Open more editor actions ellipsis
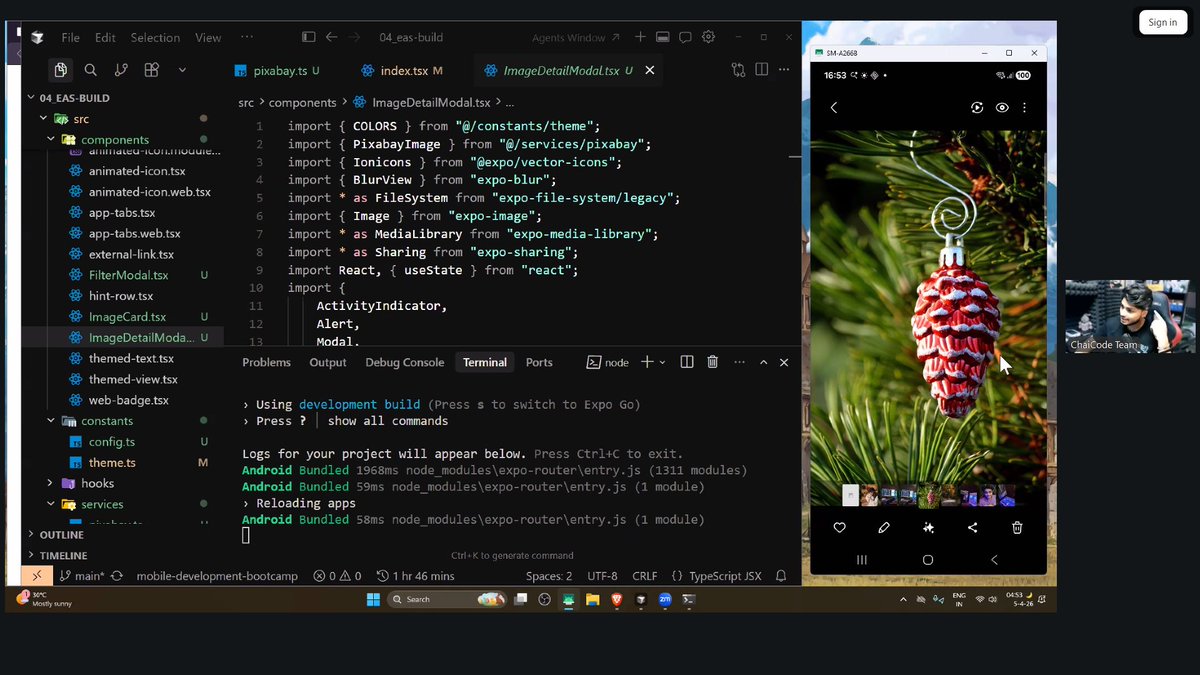Image resolution: width=1200 pixels, height=675 pixels. tap(784, 70)
